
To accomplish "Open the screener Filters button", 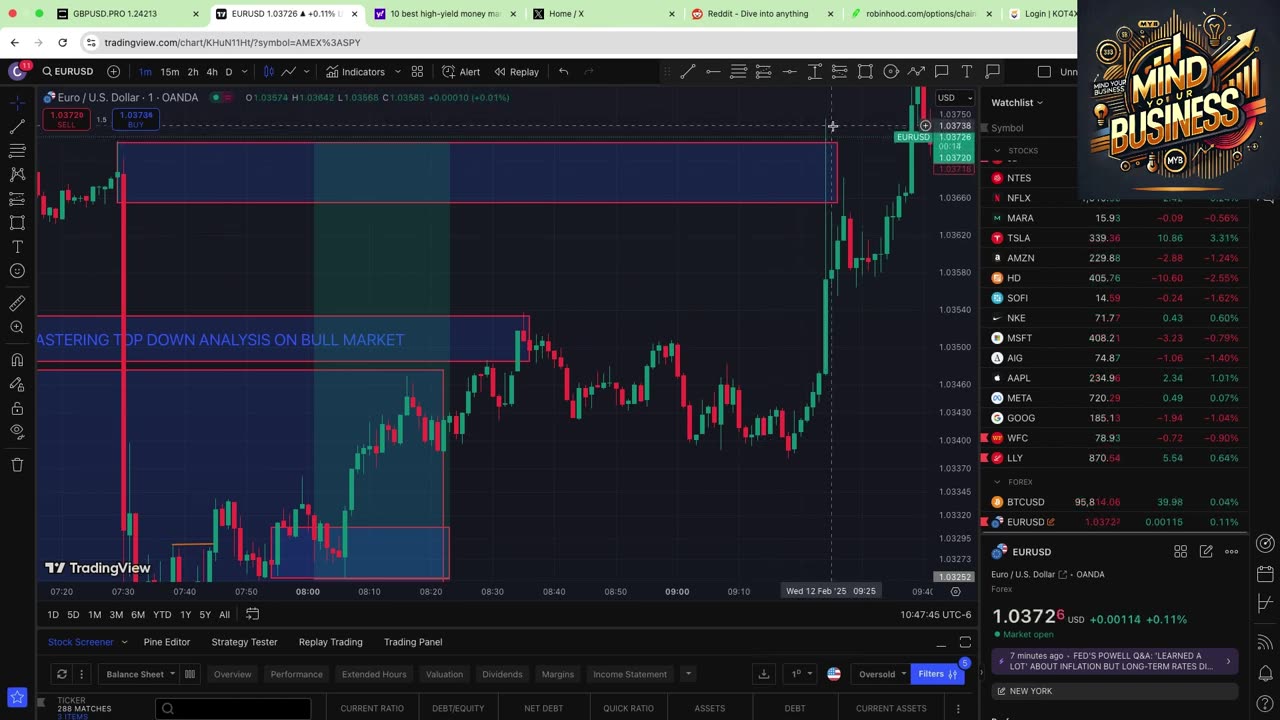I will [x=938, y=674].
